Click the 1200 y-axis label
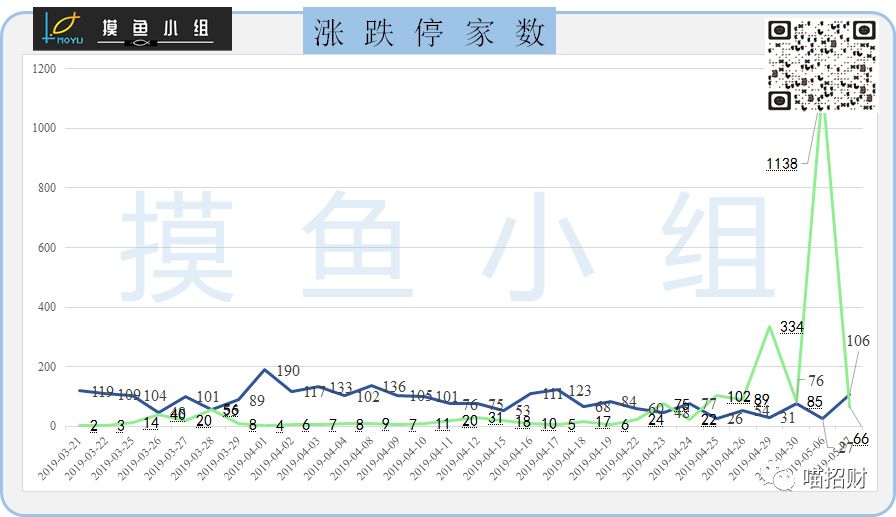 click(x=44, y=69)
